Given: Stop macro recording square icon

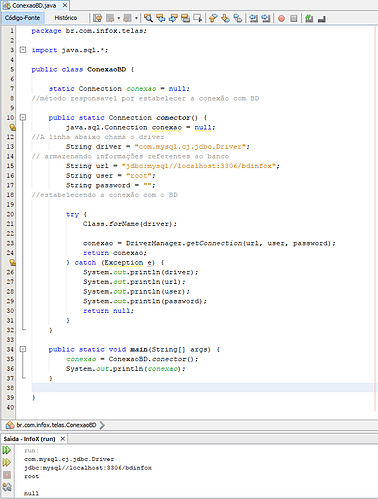Looking at the screenshot, I should [294, 18].
